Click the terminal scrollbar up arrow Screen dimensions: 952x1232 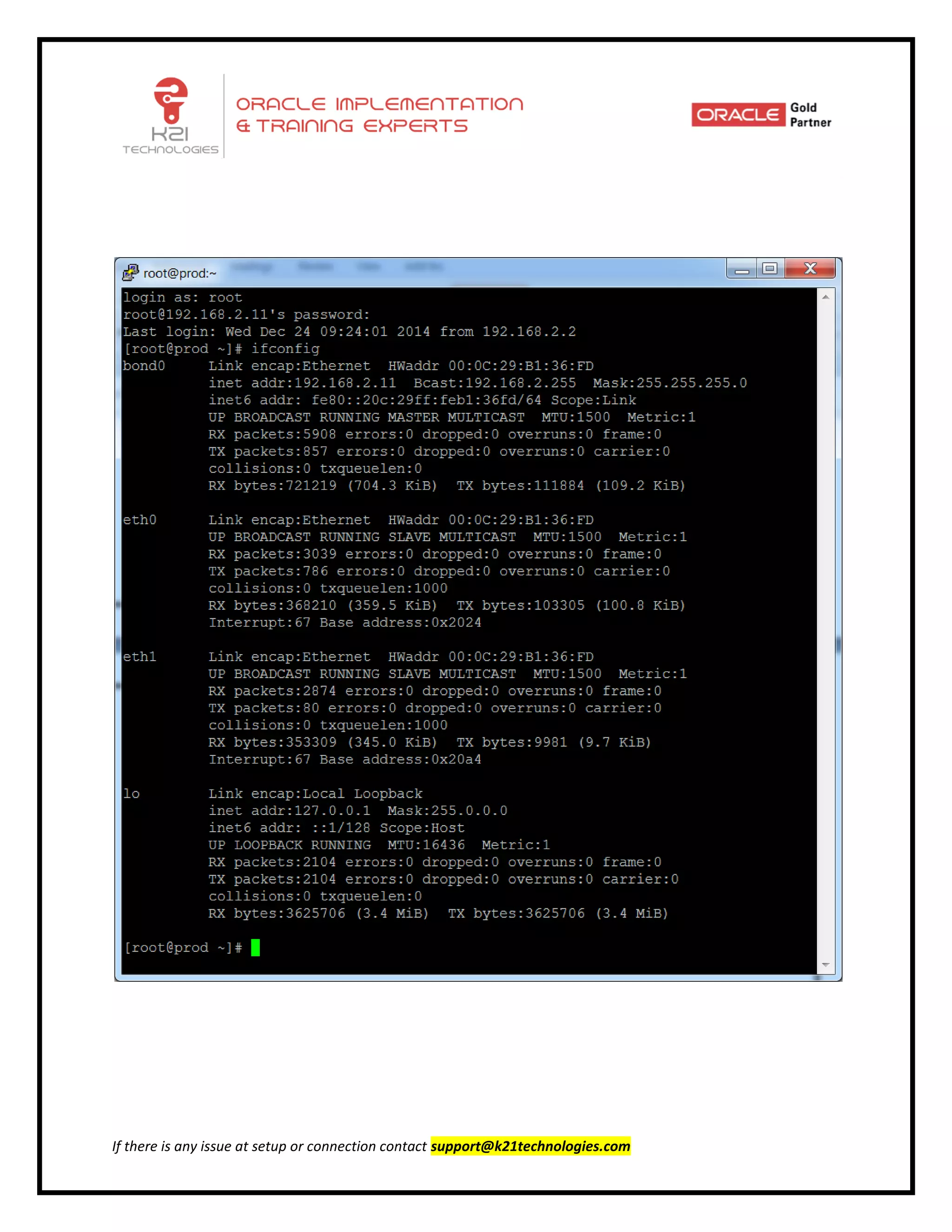click(825, 297)
